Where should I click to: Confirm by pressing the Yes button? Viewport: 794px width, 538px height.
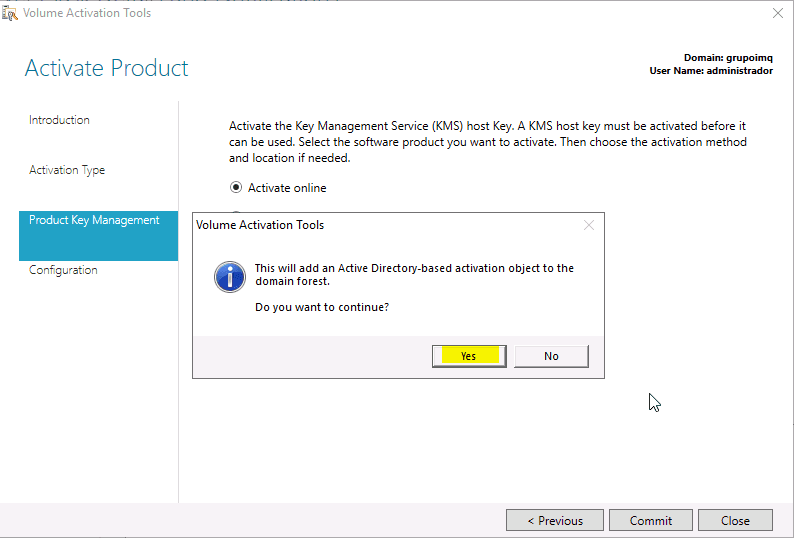469,356
